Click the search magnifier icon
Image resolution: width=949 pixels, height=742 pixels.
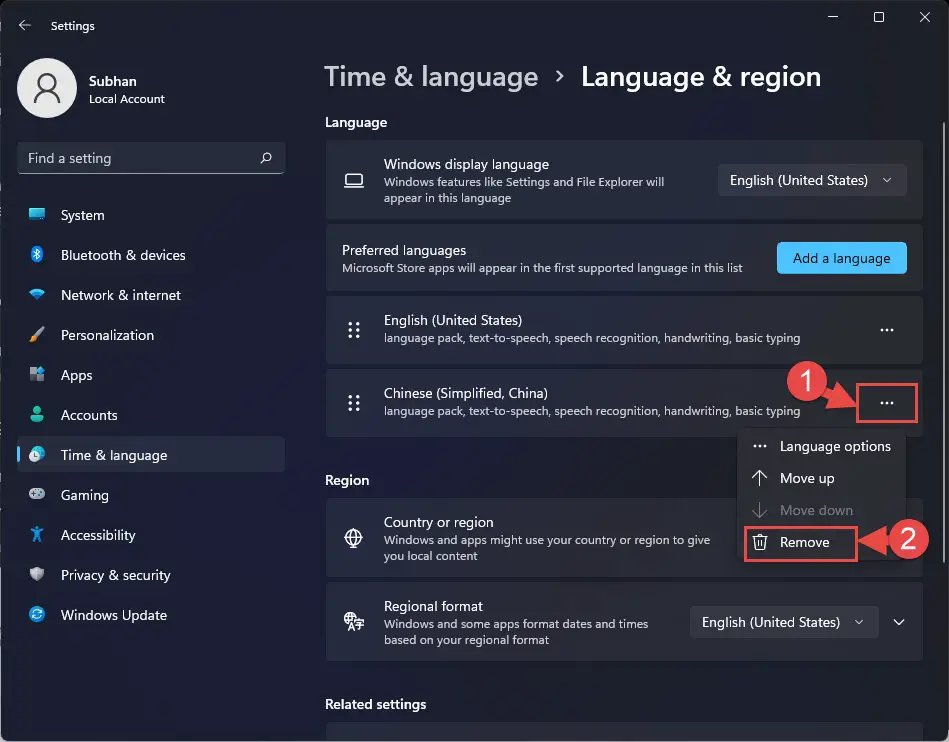(x=266, y=158)
